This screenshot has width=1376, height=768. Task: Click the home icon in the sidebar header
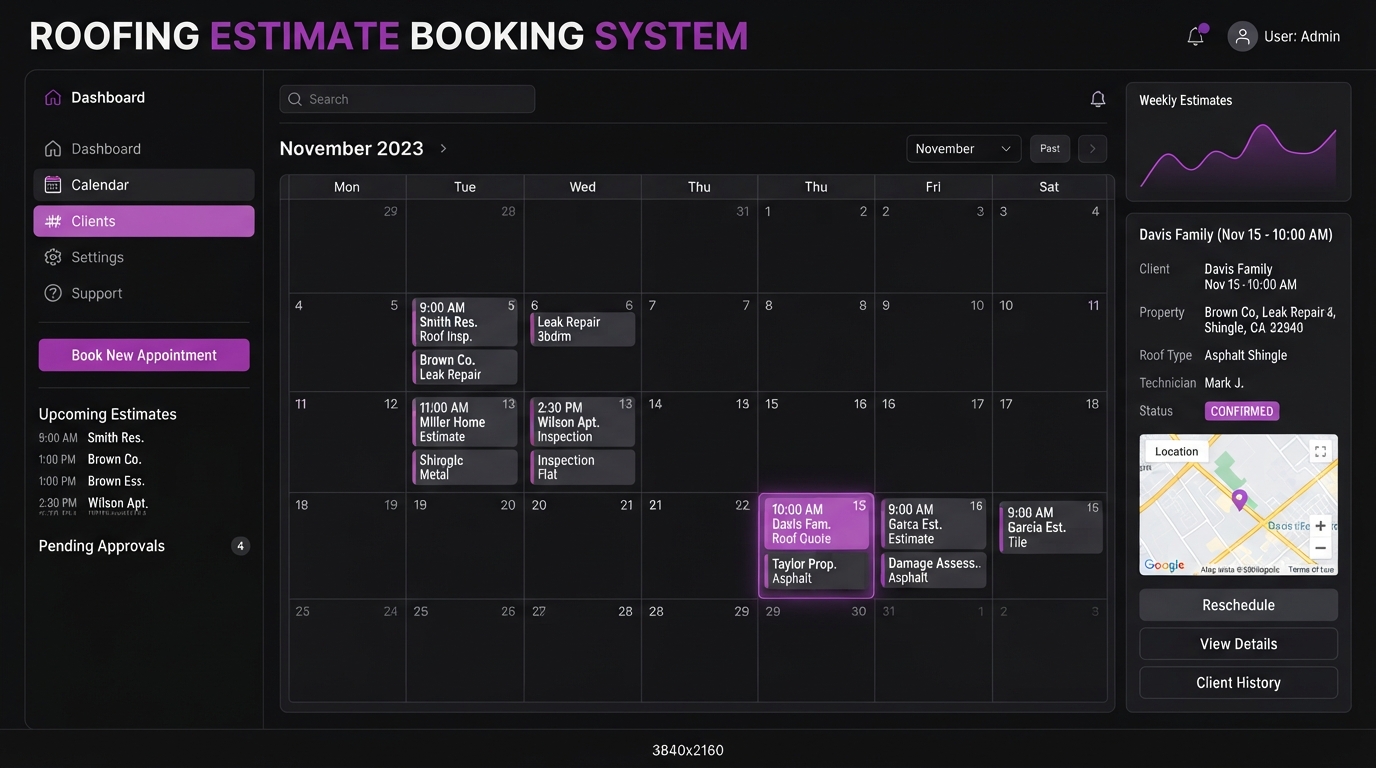(53, 98)
